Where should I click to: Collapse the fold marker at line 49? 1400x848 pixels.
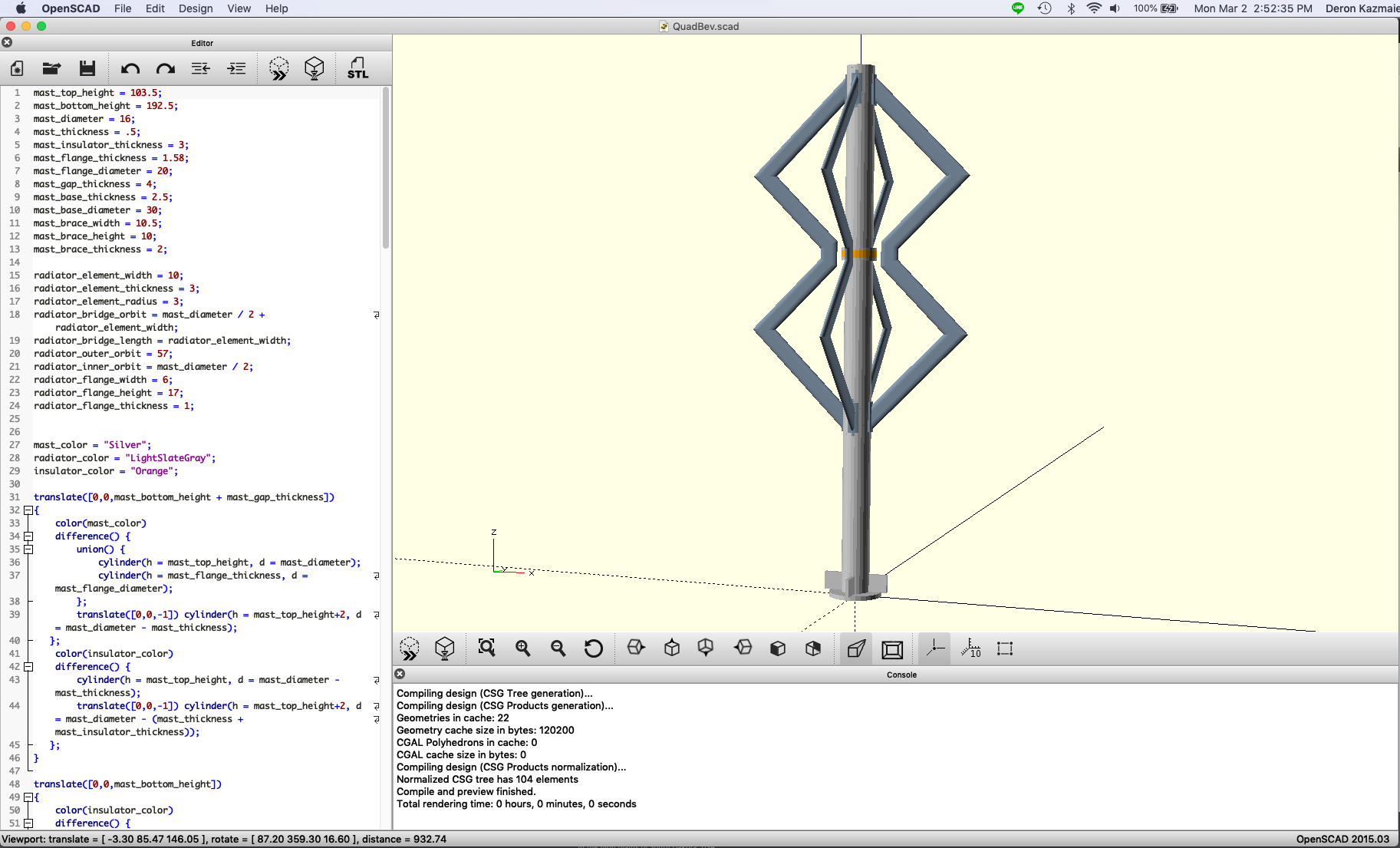(28, 797)
